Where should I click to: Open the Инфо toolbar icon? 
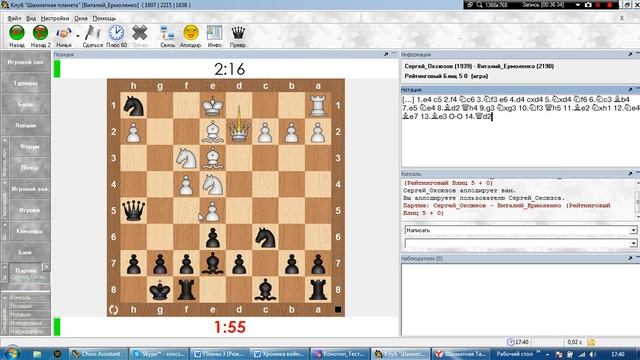click(214, 33)
